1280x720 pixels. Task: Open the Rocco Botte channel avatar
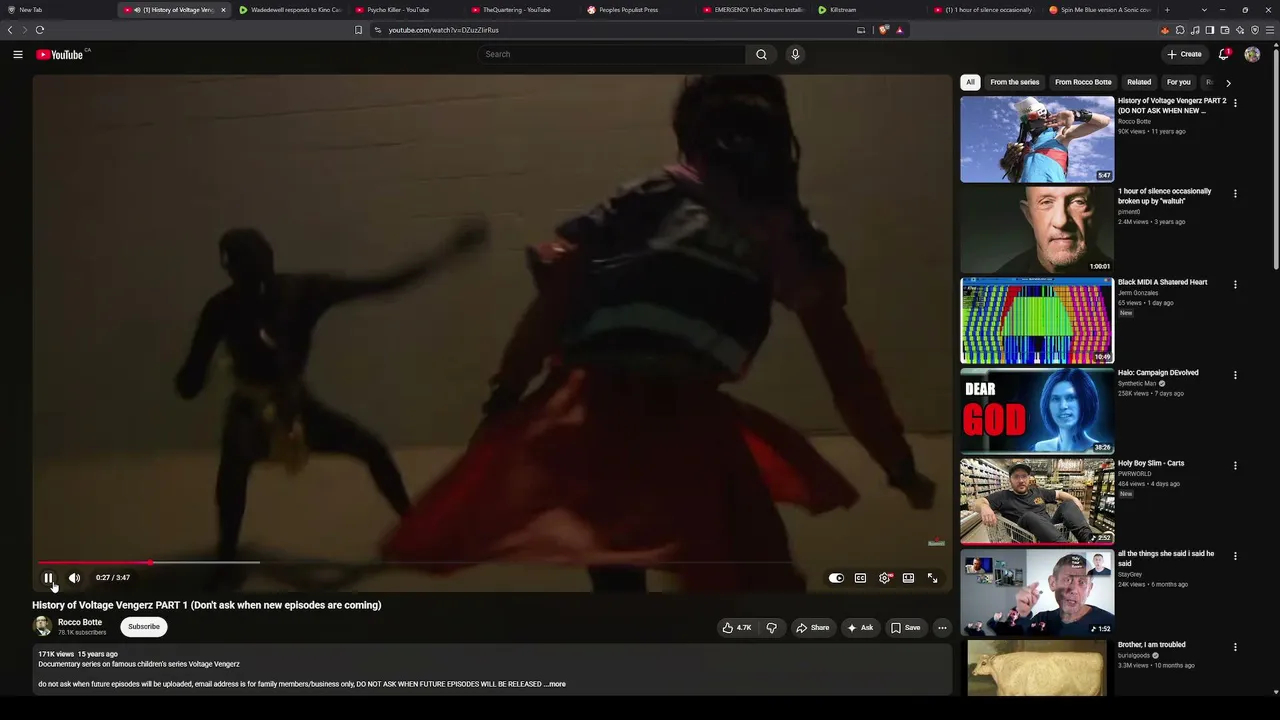(x=42, y=627)
